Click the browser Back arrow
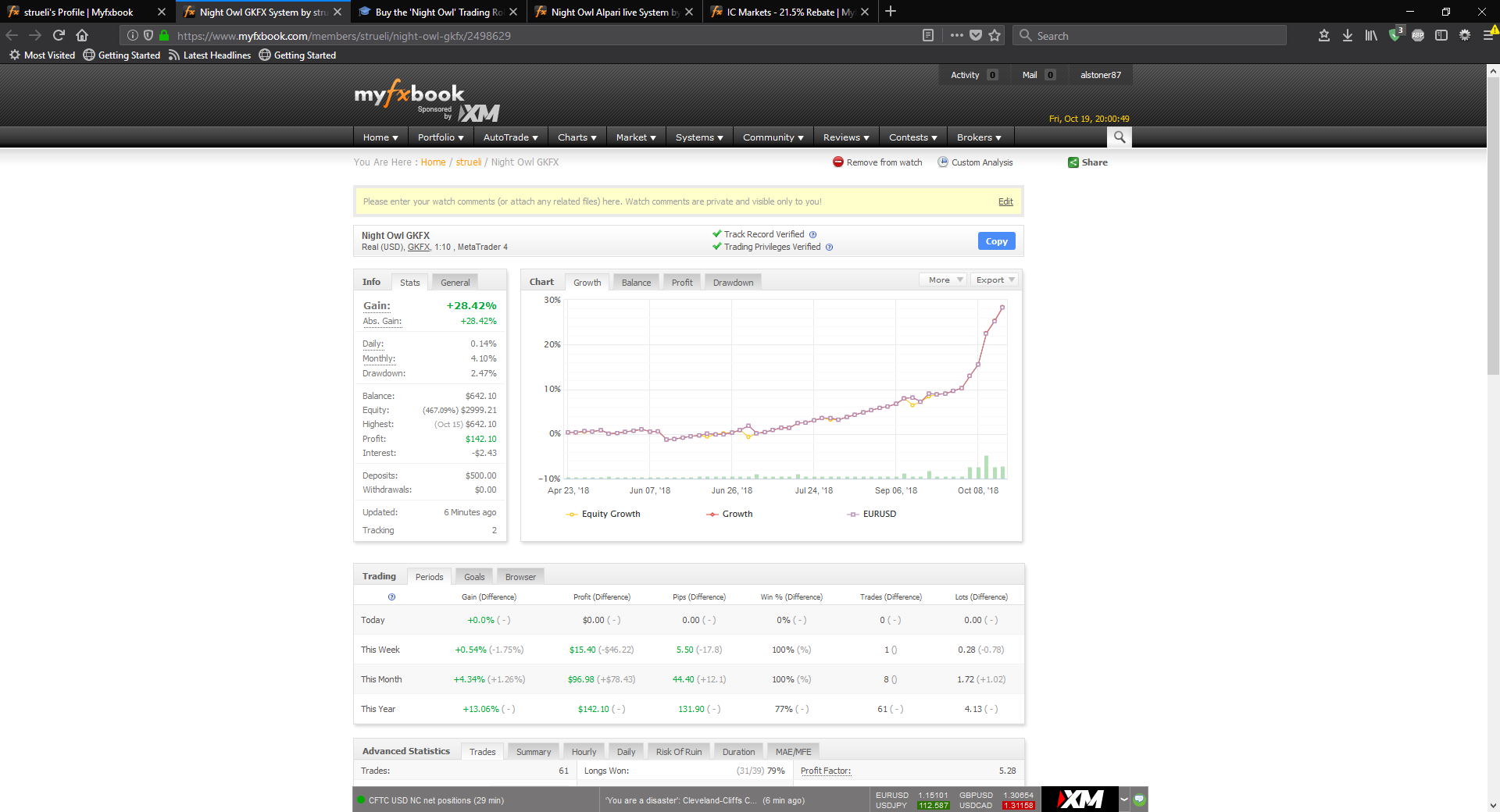 tap(12, 35)
